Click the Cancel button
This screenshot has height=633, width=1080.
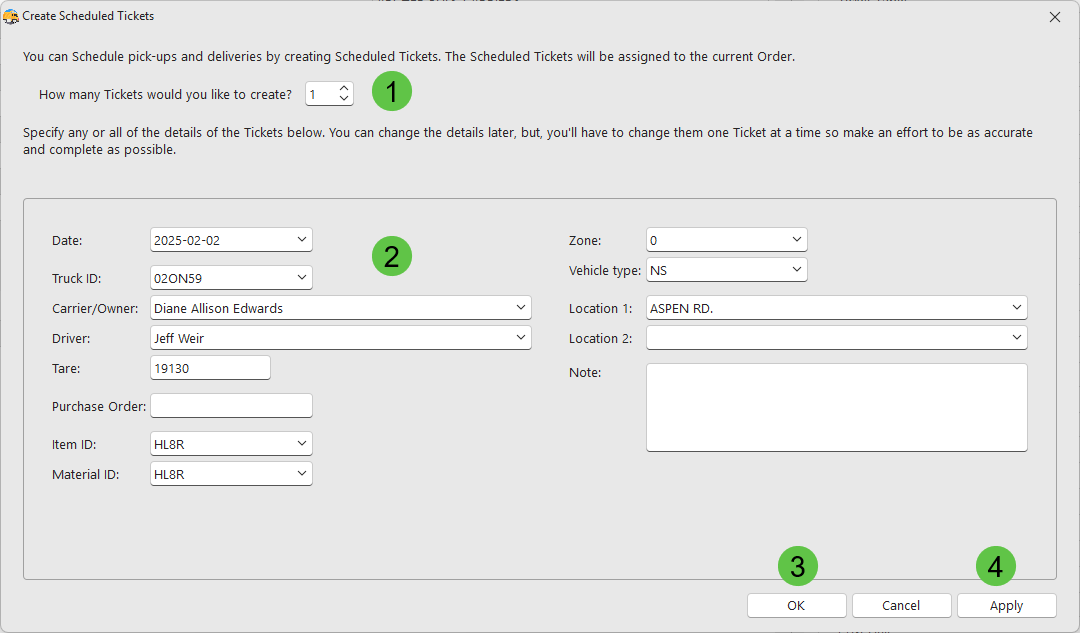coord(900,605)
